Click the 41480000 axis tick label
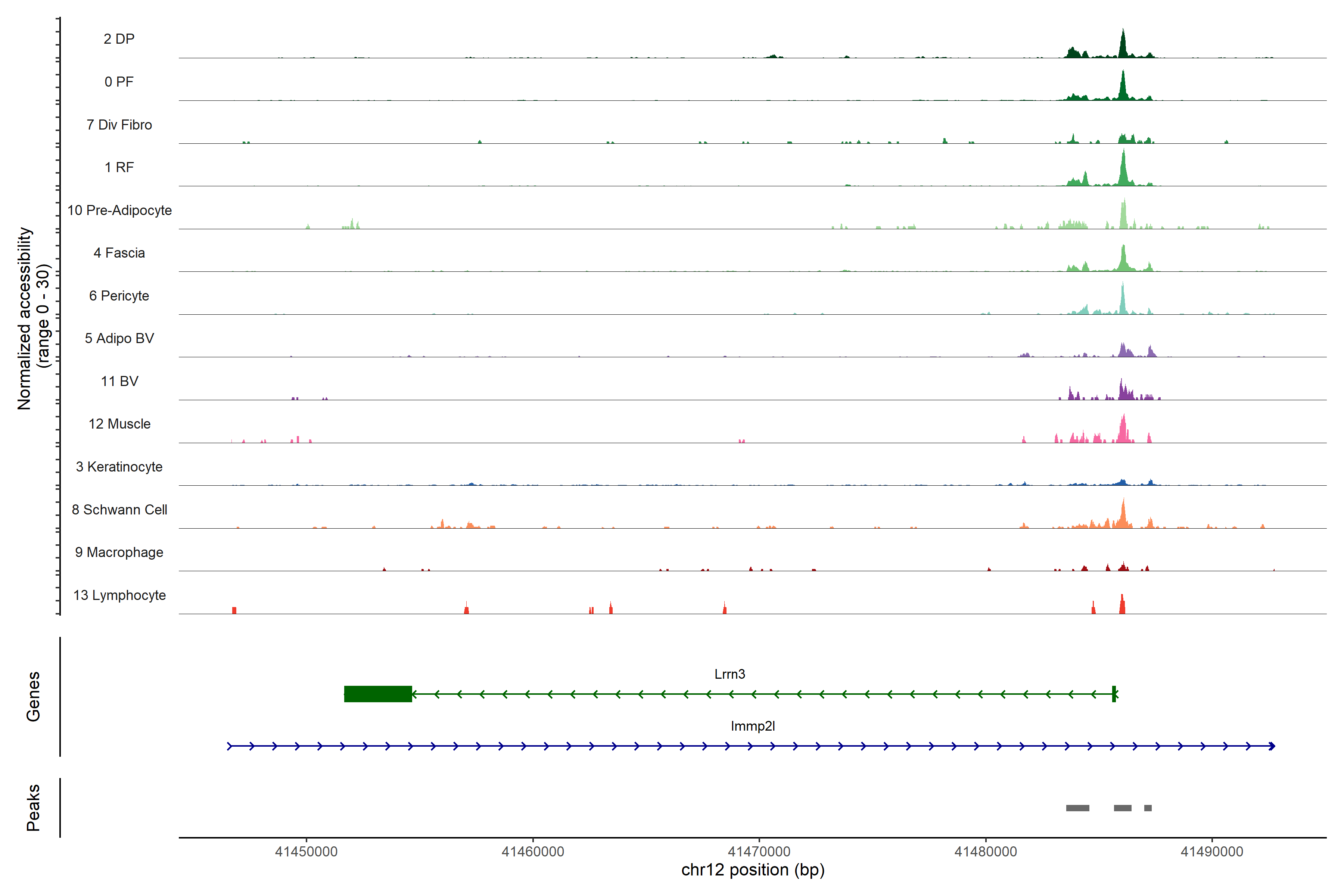Viewport: 1344px width, 896px height. 986,852
